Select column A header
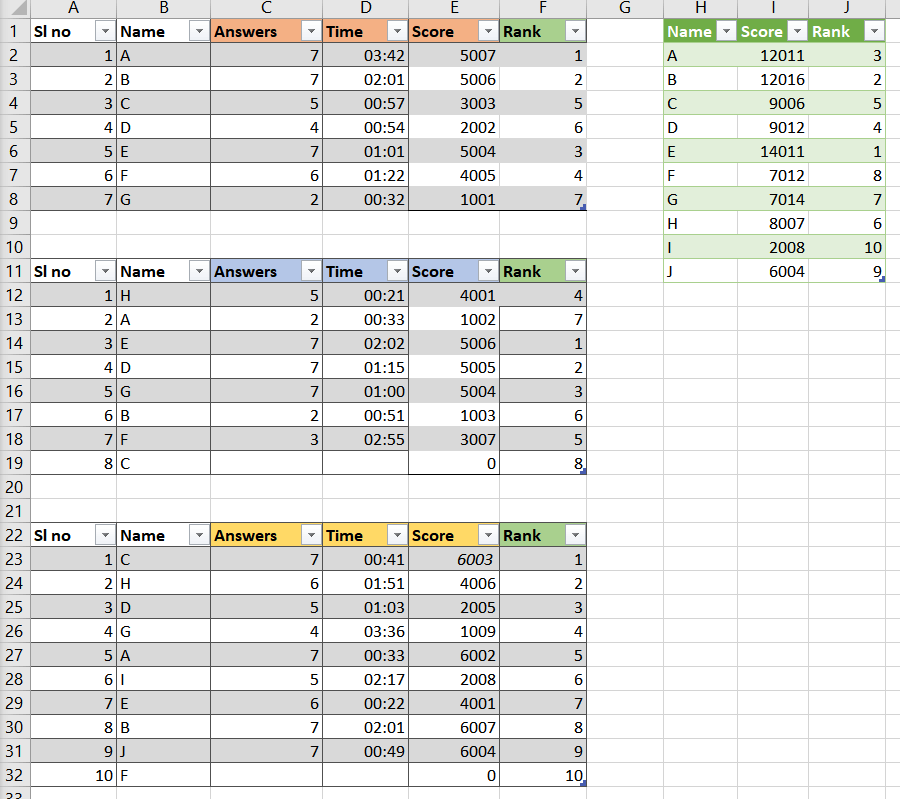Viewport: 900px width, 799px height. click(73, 8)
